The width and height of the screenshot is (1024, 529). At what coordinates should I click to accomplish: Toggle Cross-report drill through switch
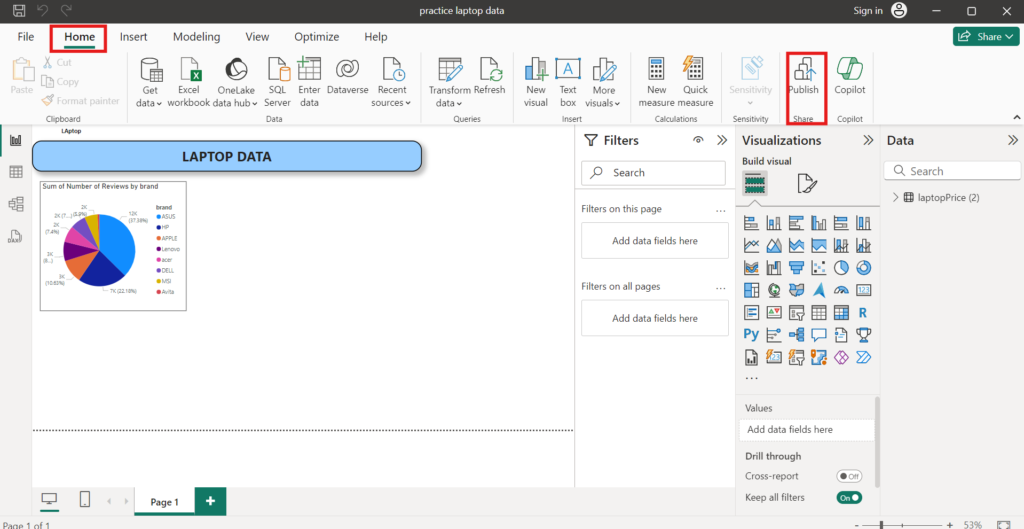click(x=849, y=476)
